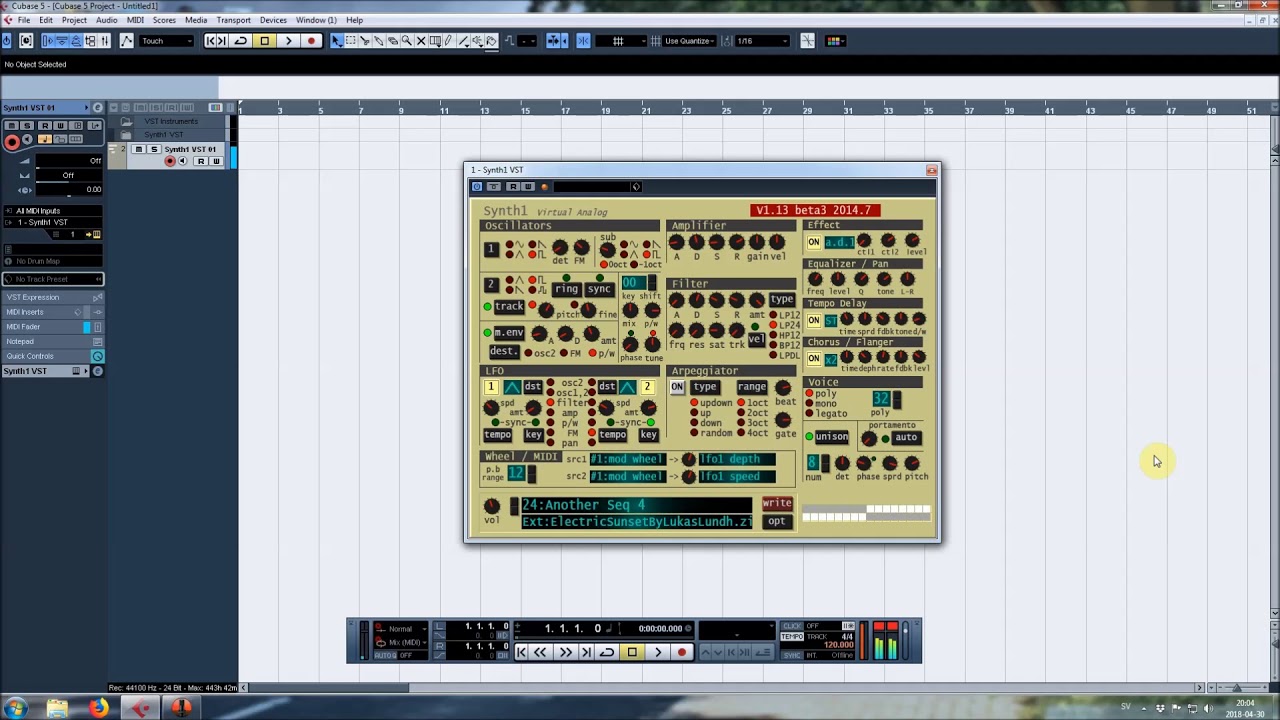This screenshot has width=1280, height=720.
Task: Toggle the metronome CLICK button
Action: [x=792, y=626]
